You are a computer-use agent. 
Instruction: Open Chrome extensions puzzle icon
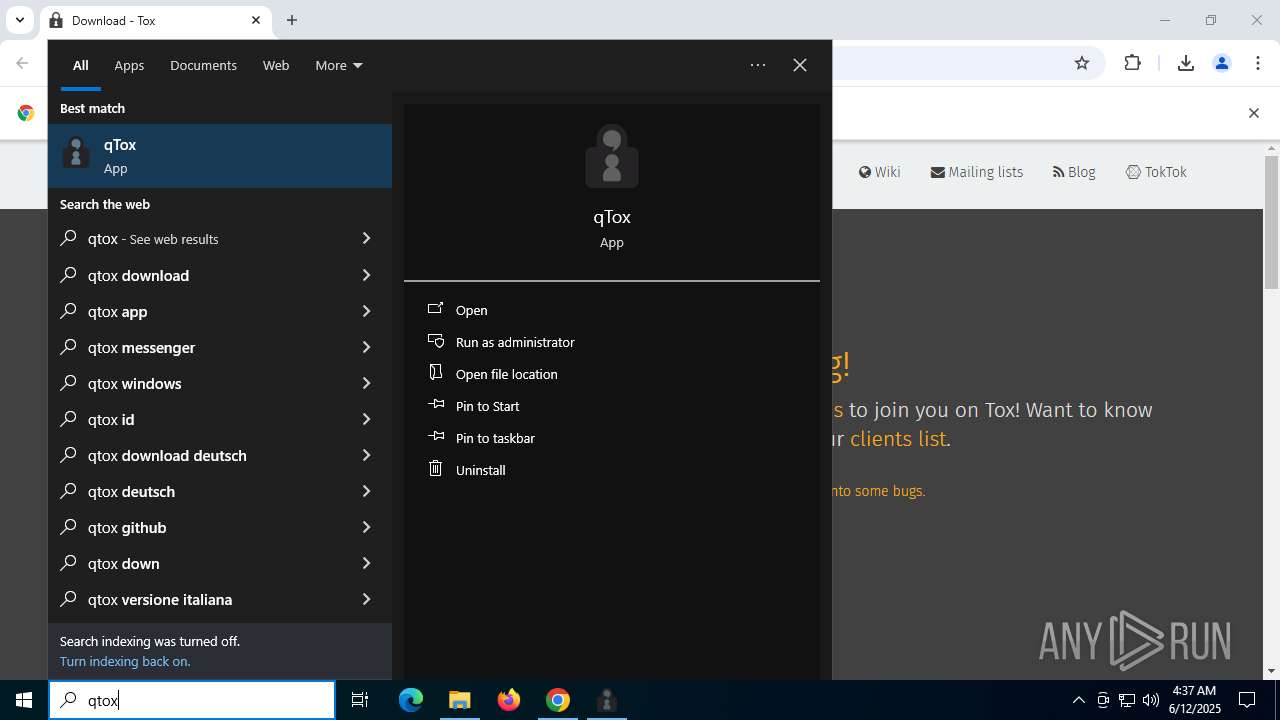[x=1132, y=63]
